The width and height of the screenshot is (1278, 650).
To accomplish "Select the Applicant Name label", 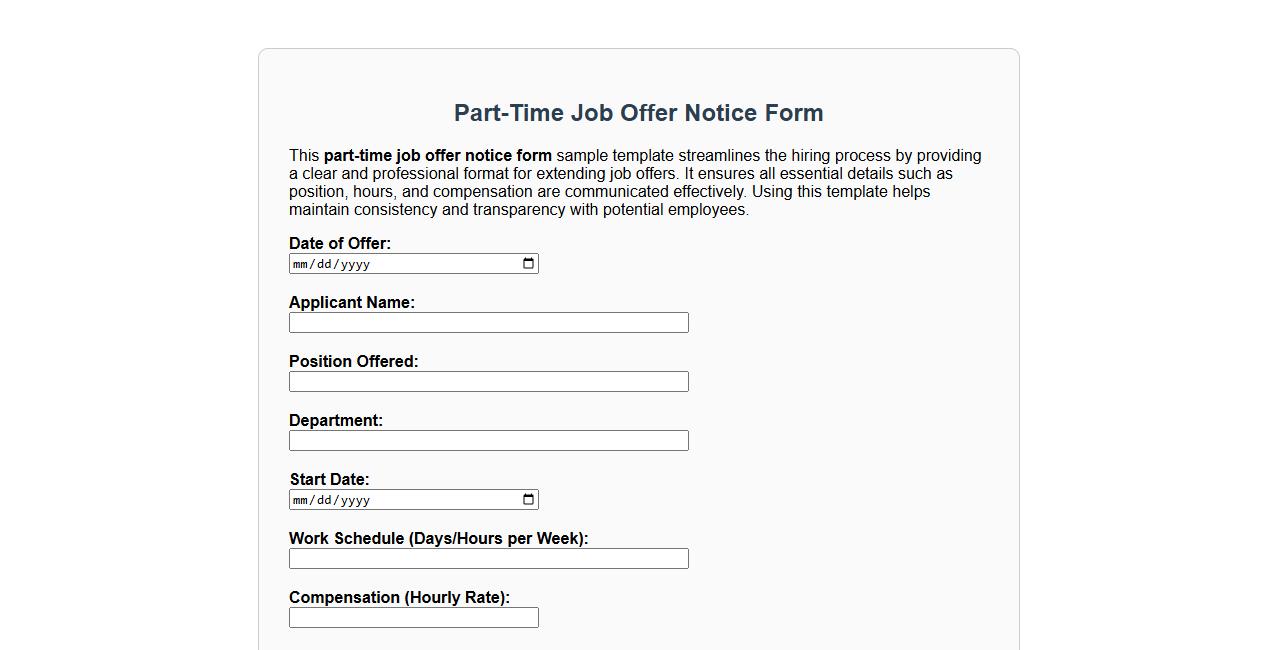I will (352, 302).
